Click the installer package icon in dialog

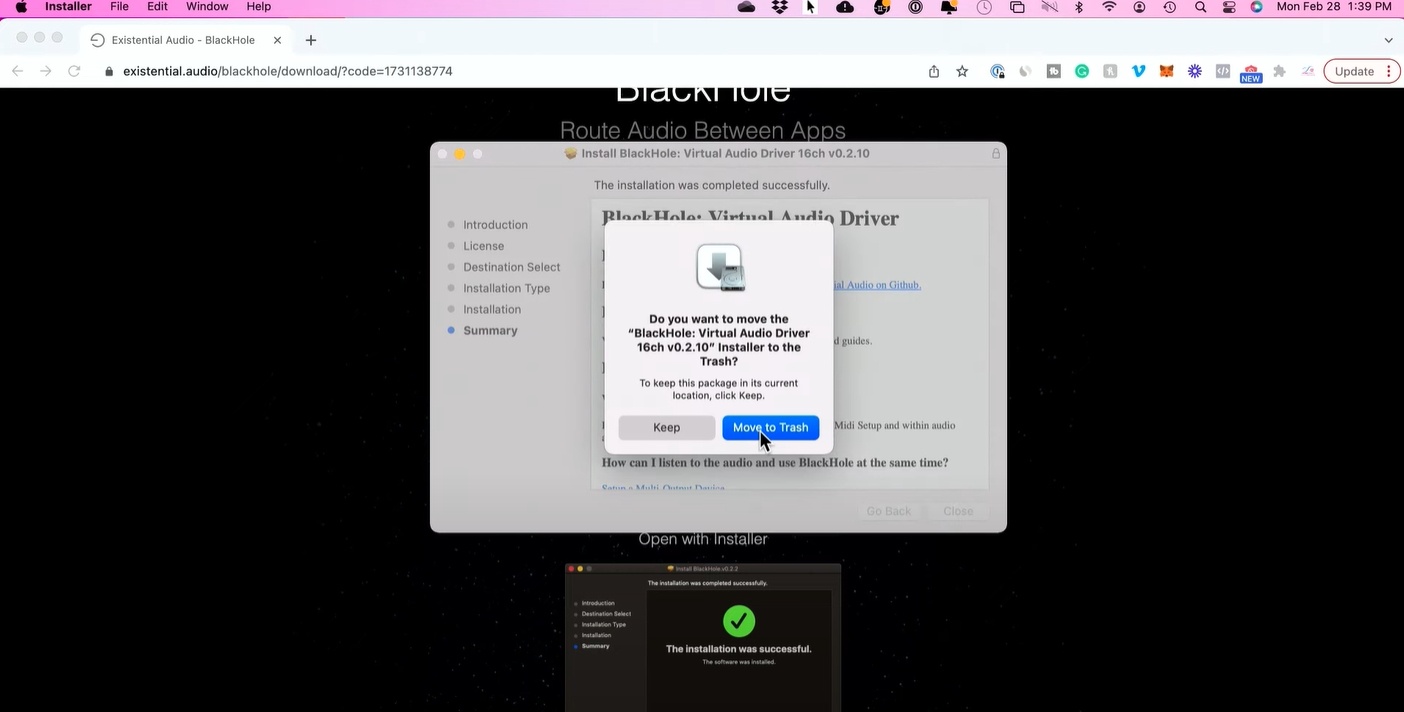(719, 267)
